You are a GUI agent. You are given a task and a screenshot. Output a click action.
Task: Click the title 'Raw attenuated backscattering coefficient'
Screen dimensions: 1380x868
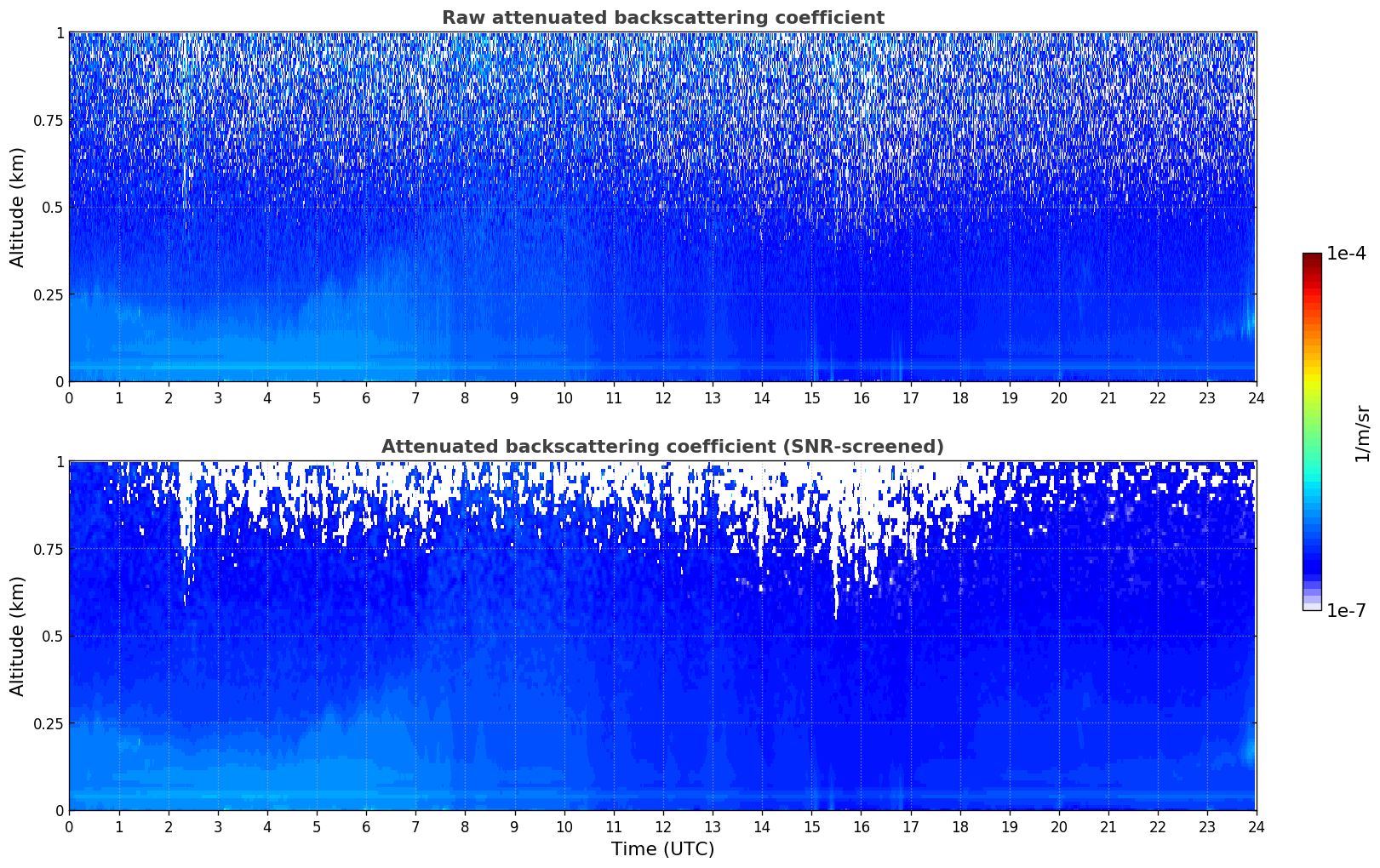click(x=662, y=18)
